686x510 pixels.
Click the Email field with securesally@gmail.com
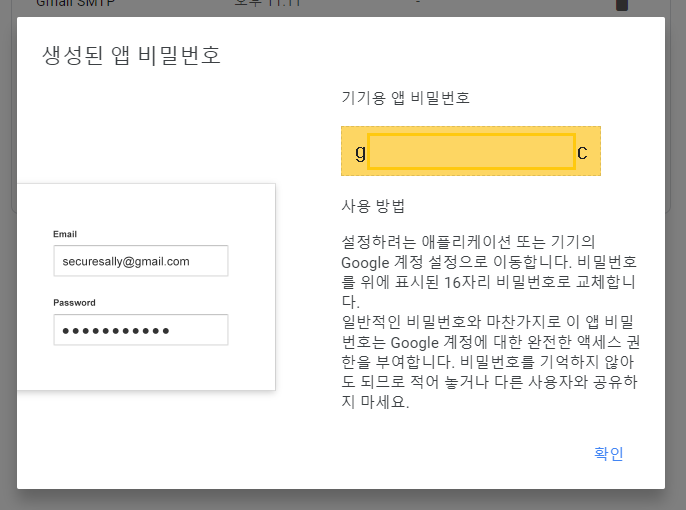tap(141, 261)
